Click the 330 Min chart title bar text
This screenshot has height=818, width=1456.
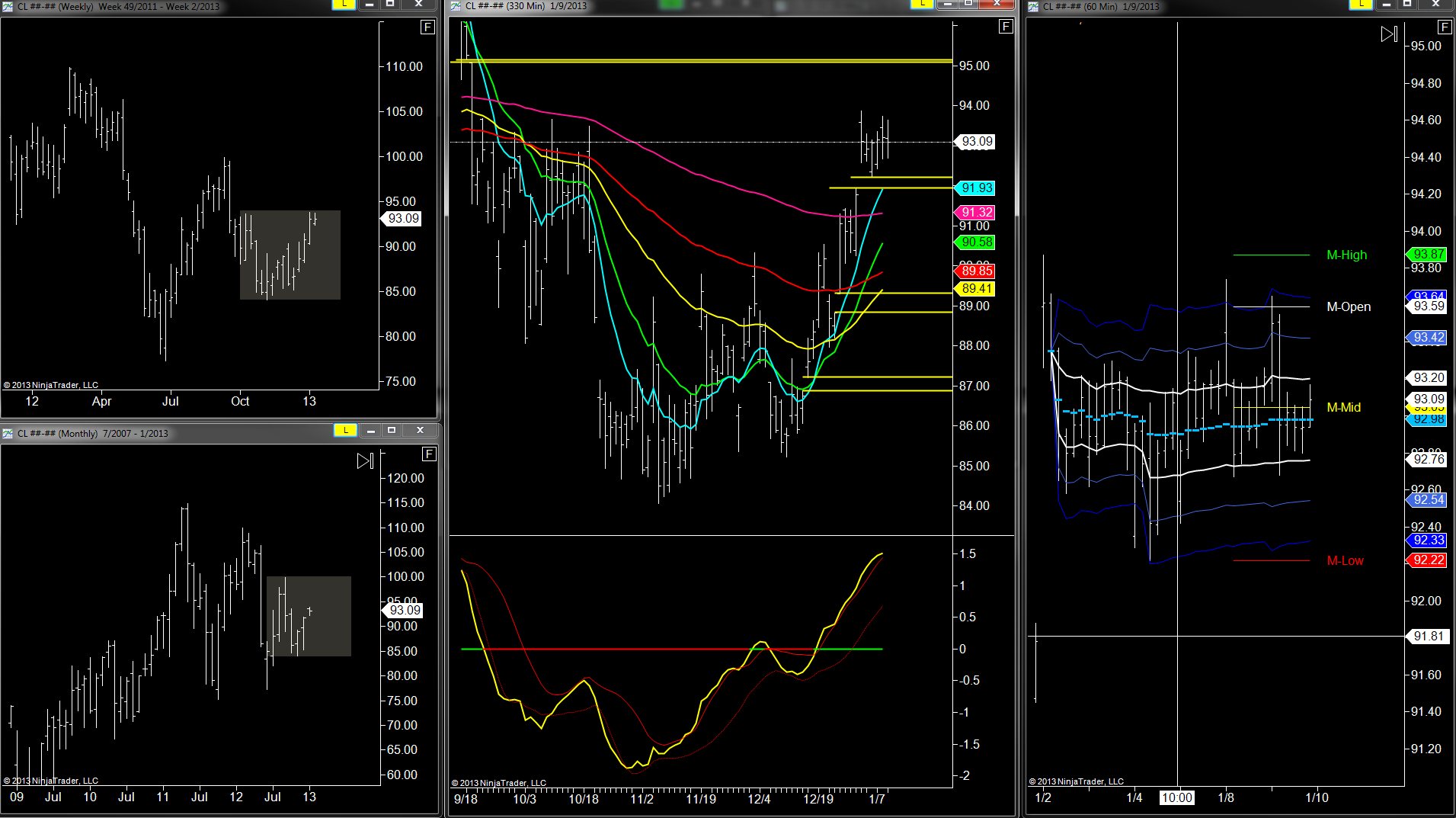(x=526, y=6)
